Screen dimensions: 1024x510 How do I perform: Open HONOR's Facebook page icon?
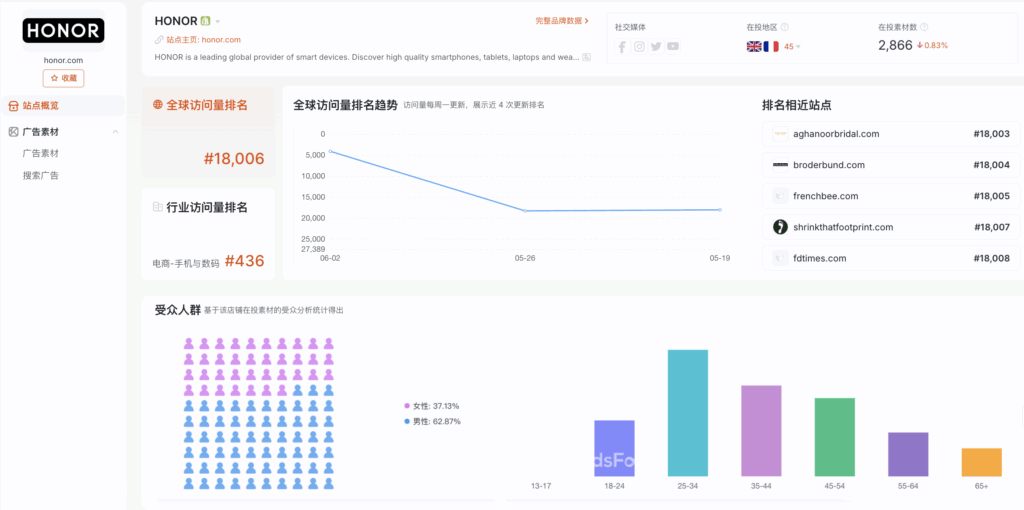coord(622,46)
